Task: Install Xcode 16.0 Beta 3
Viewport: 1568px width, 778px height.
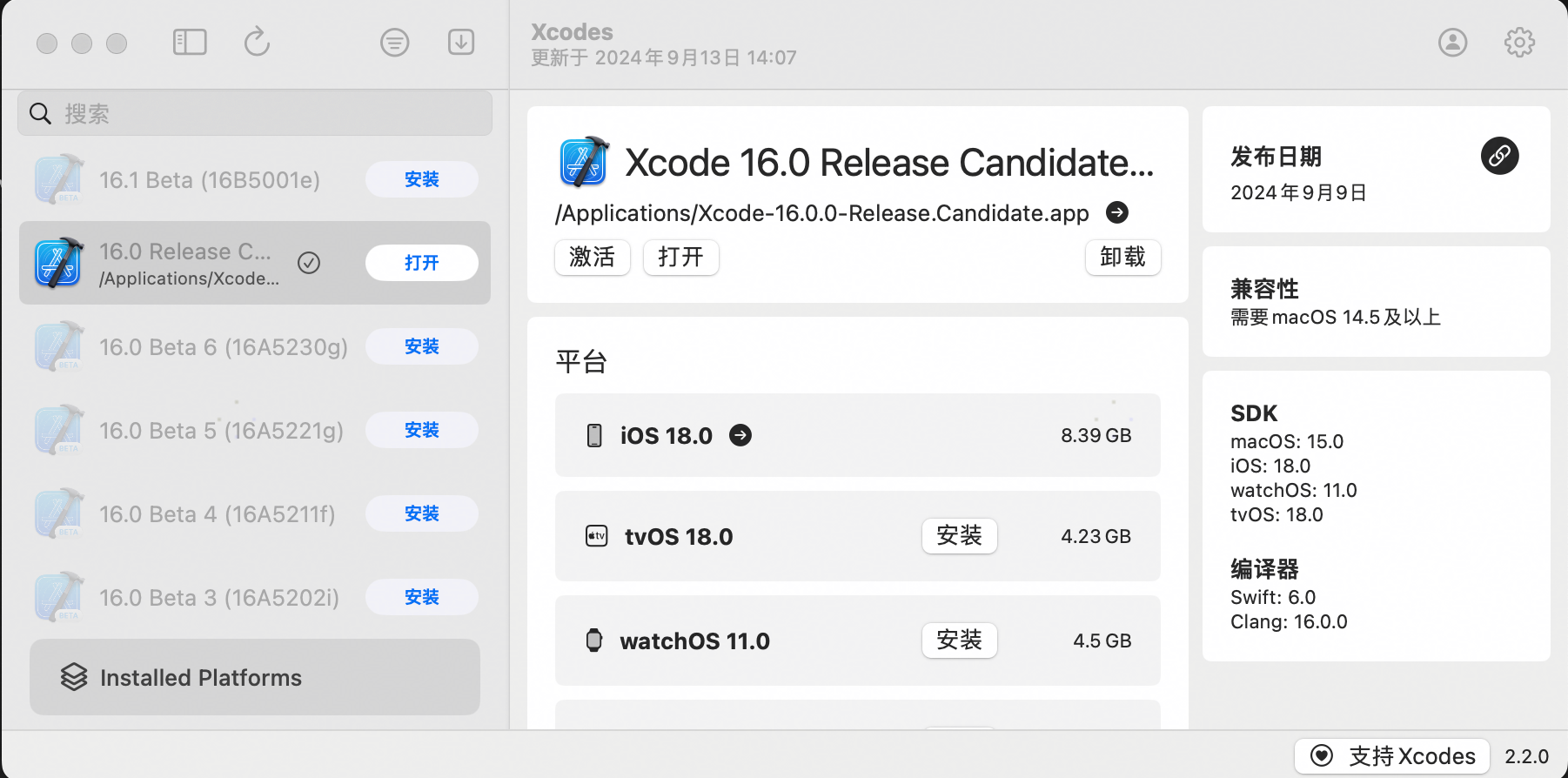Action: (422, 597)
